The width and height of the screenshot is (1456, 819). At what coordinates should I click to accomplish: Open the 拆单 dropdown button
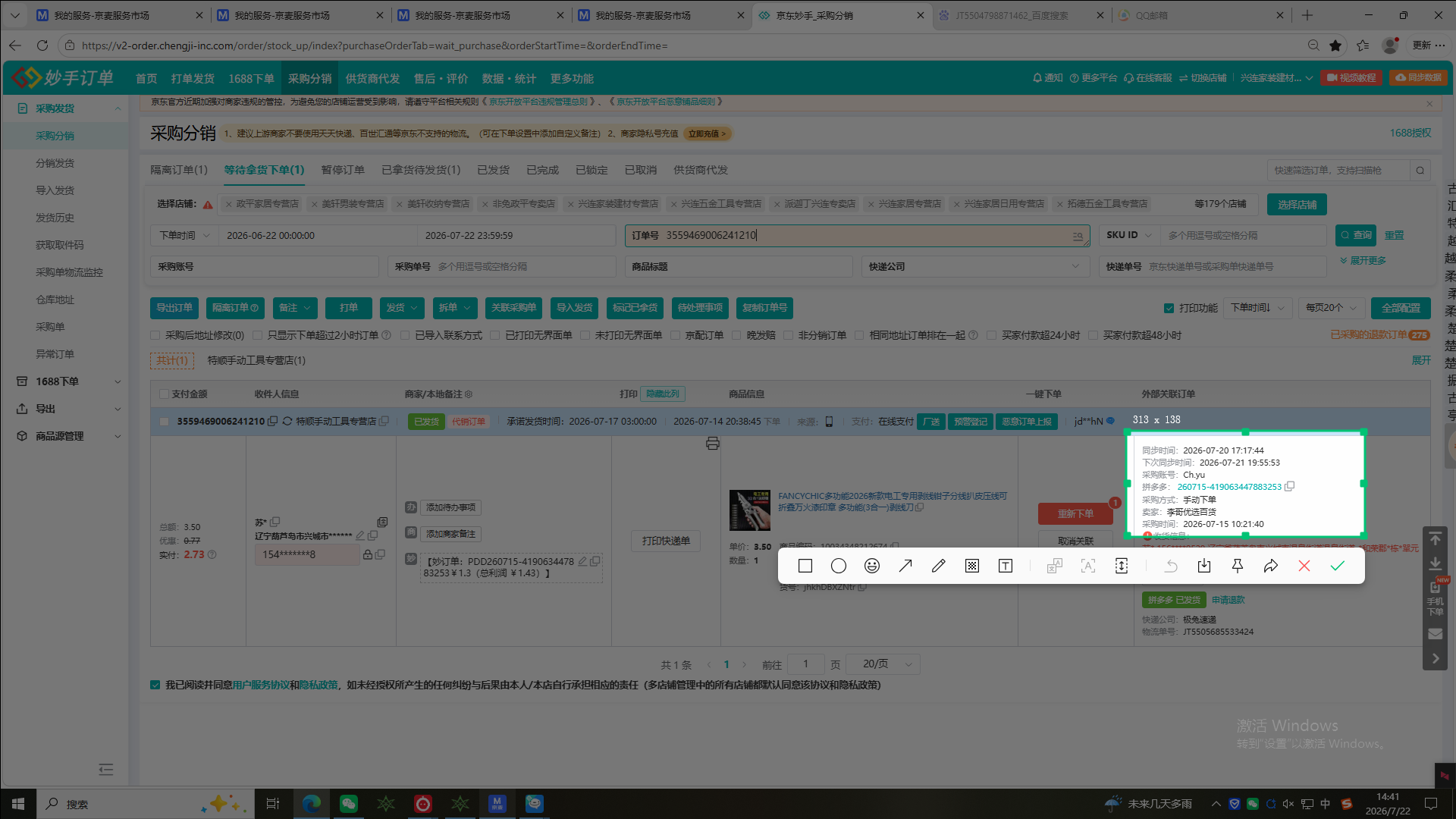[x=455, y=308]
